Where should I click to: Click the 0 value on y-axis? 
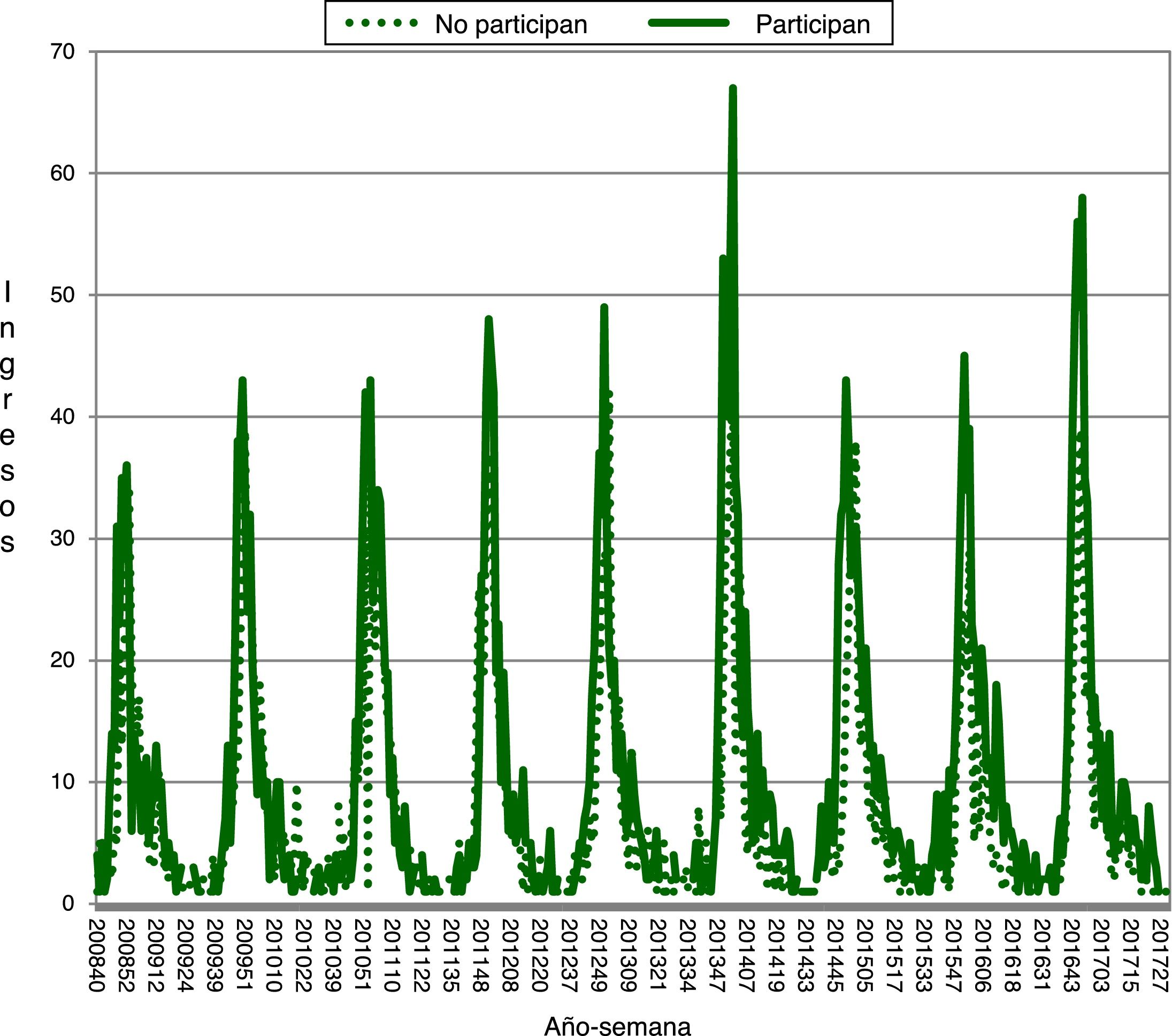tap(69, 903)
